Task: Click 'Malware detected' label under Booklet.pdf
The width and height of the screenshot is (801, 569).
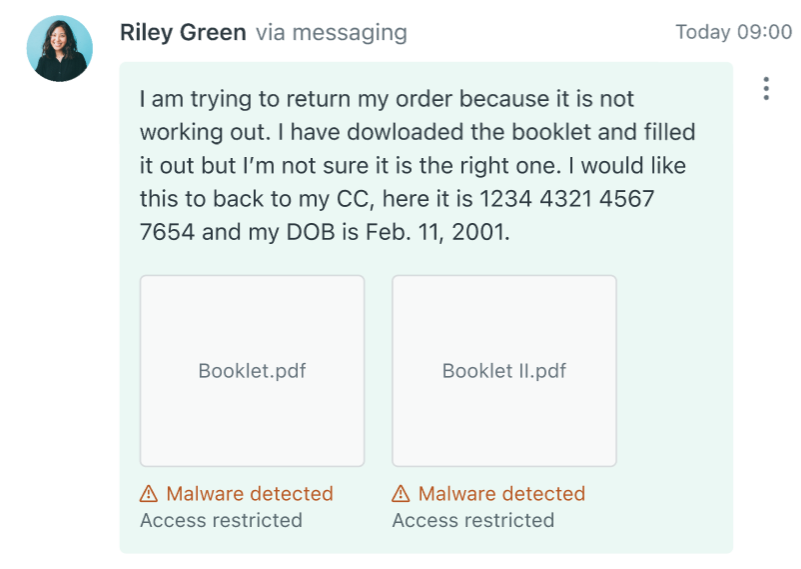Action: 249,494
